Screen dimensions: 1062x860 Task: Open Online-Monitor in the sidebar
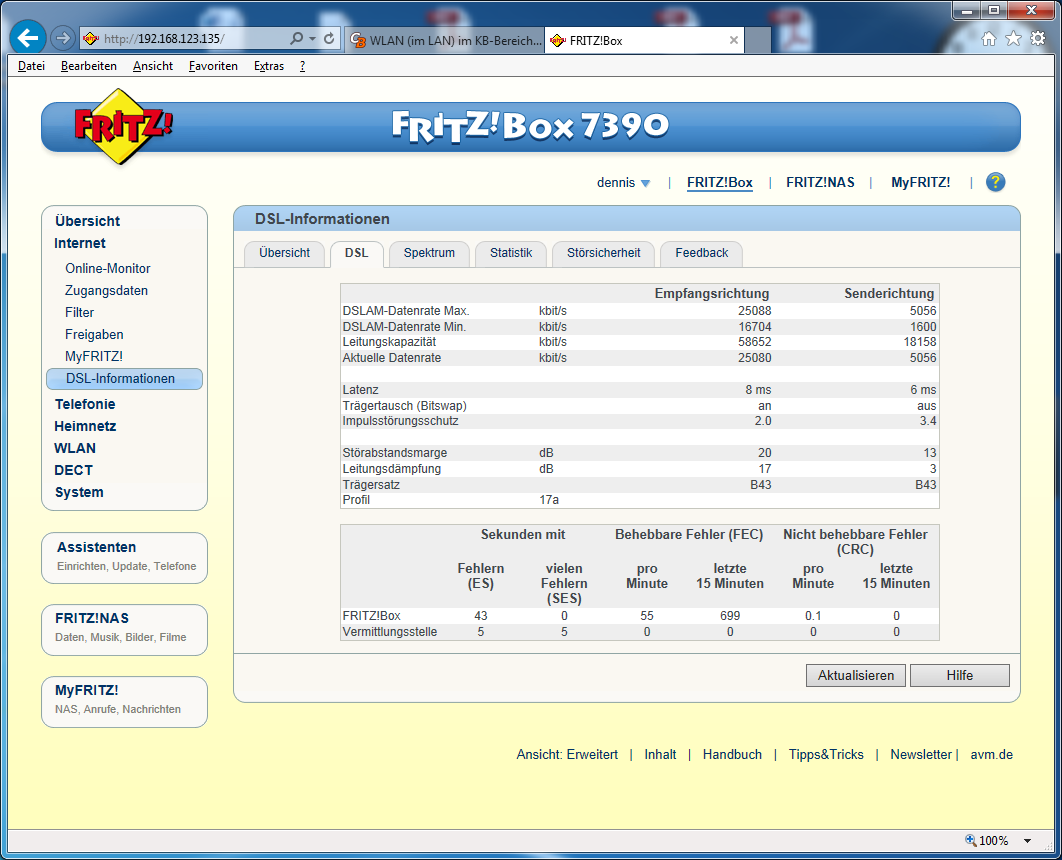108,268
